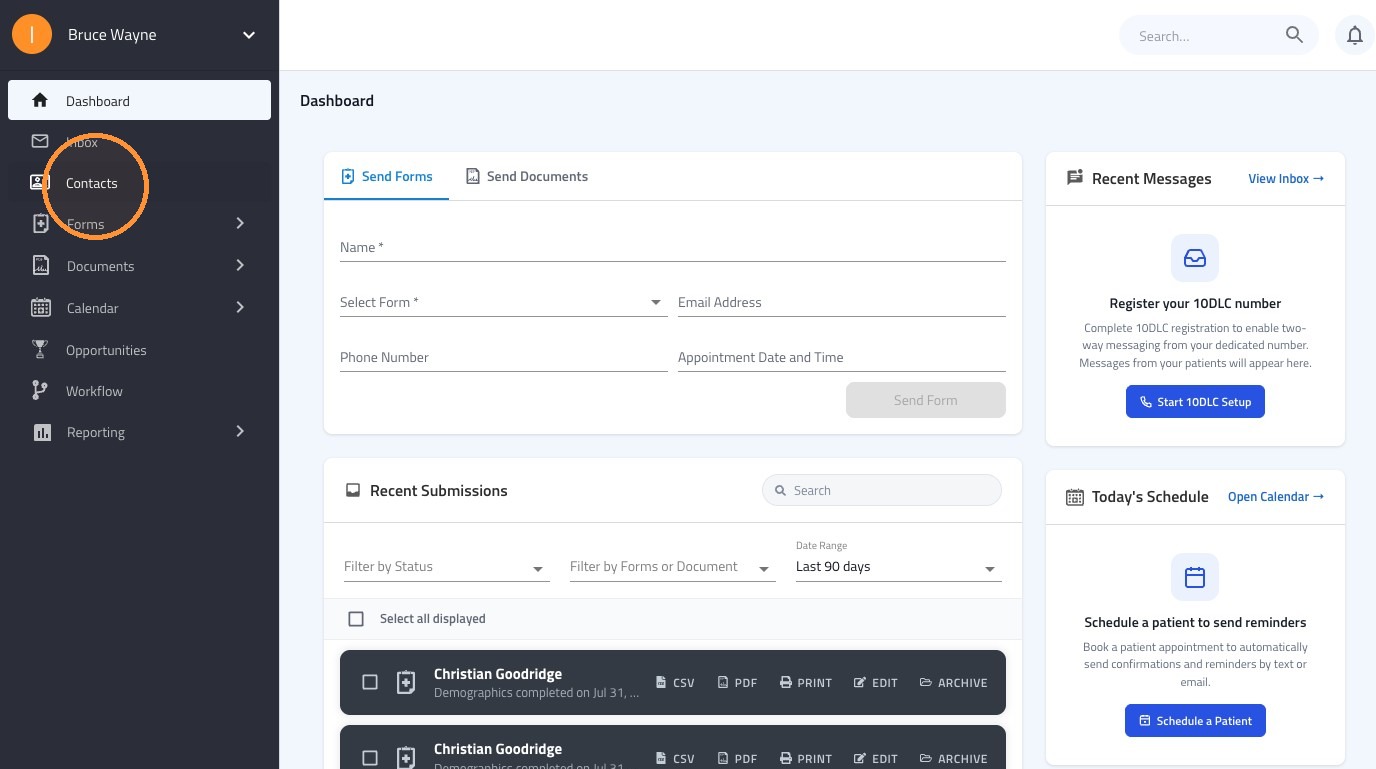The image size is (1376, 769).
Task: Export first Christian Goodridge submission as CSV
Action: (x=675, y=683)
